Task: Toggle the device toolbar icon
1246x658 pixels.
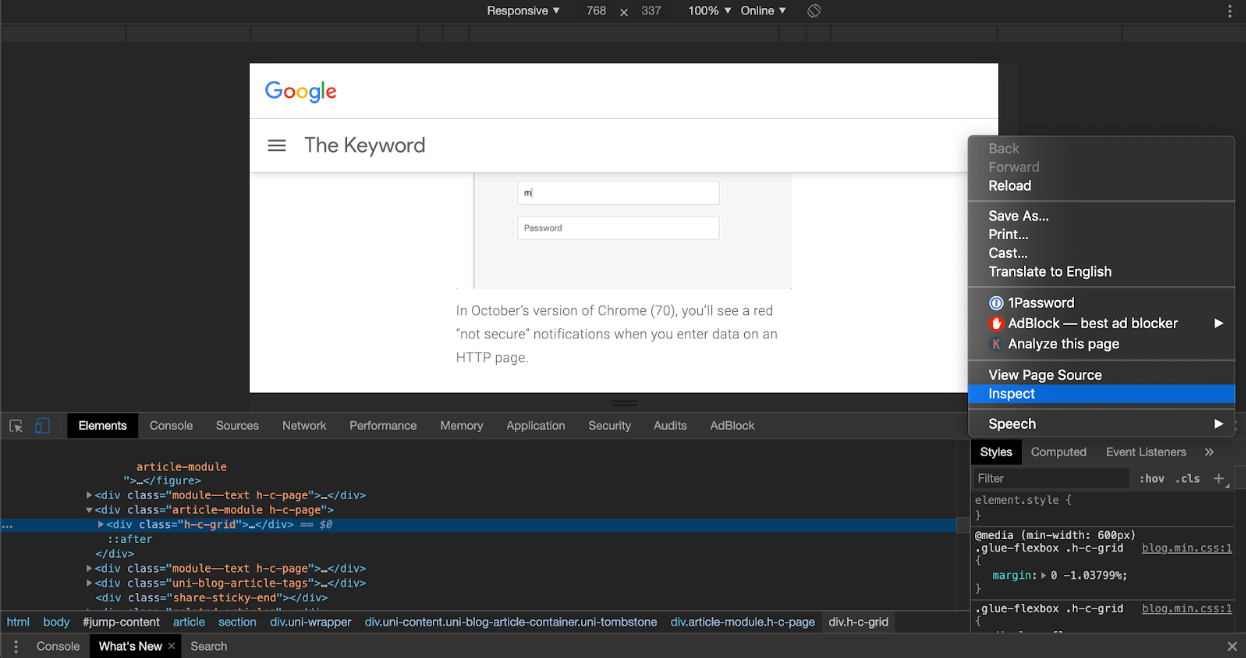Action: coord(41,425)
